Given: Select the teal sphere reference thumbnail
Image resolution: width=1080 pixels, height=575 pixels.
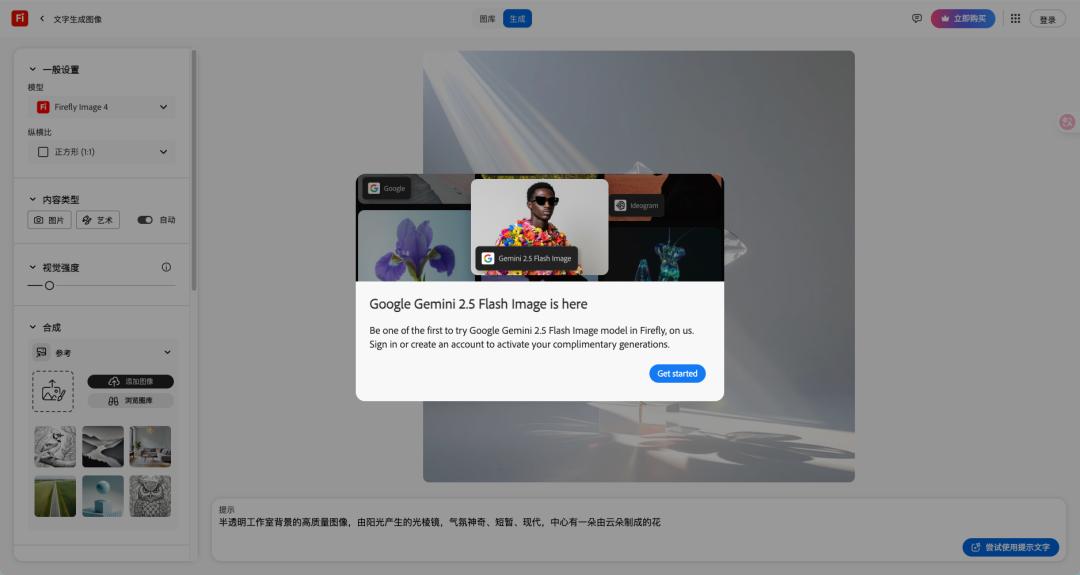Looking at the screenshot, I should (103, 496).
